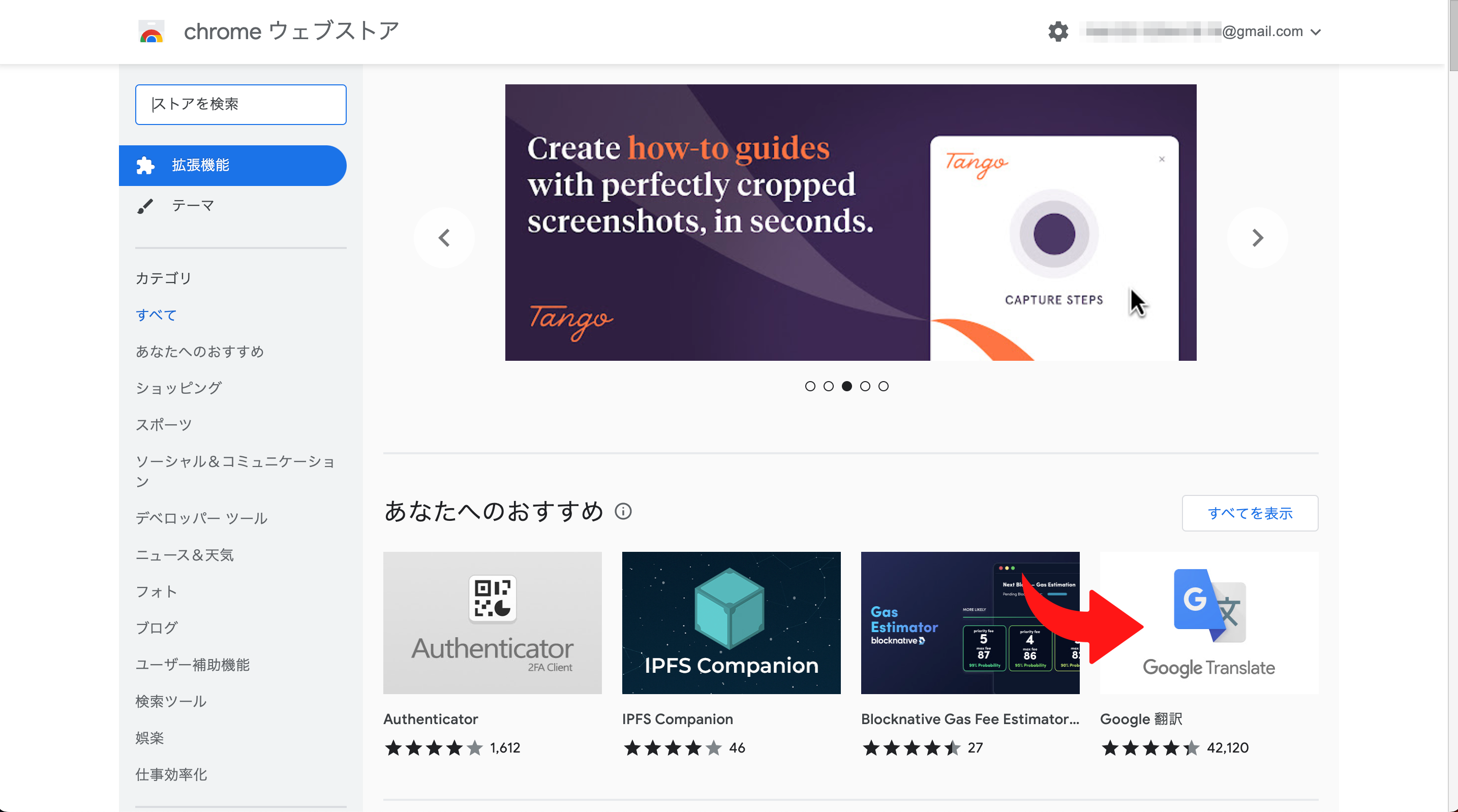Click the pencil テーマ icon
The width and height of the screenshot is (1458, 812).
click(x=148, y=206)
